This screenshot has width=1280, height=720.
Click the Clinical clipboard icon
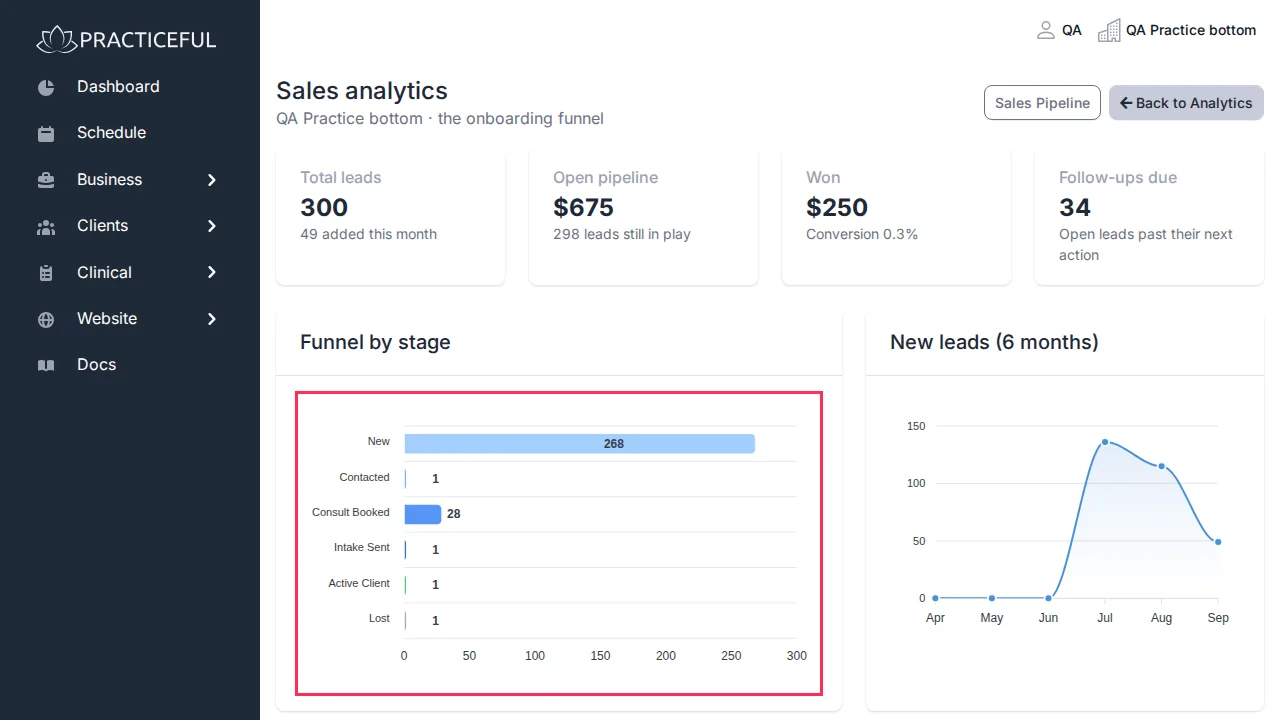pos(46,273)
